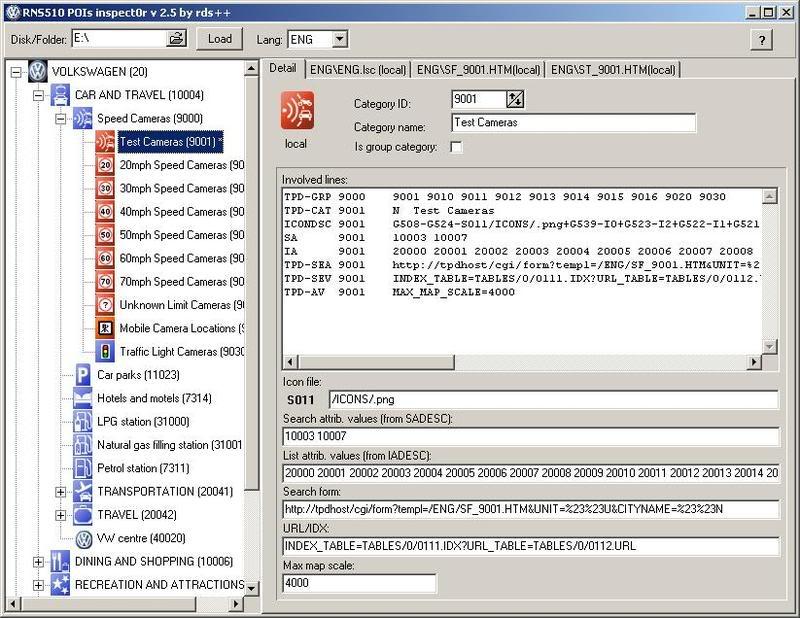Click the Travel globe icon
The image size is (800, 618).
(x=83, y=514)
